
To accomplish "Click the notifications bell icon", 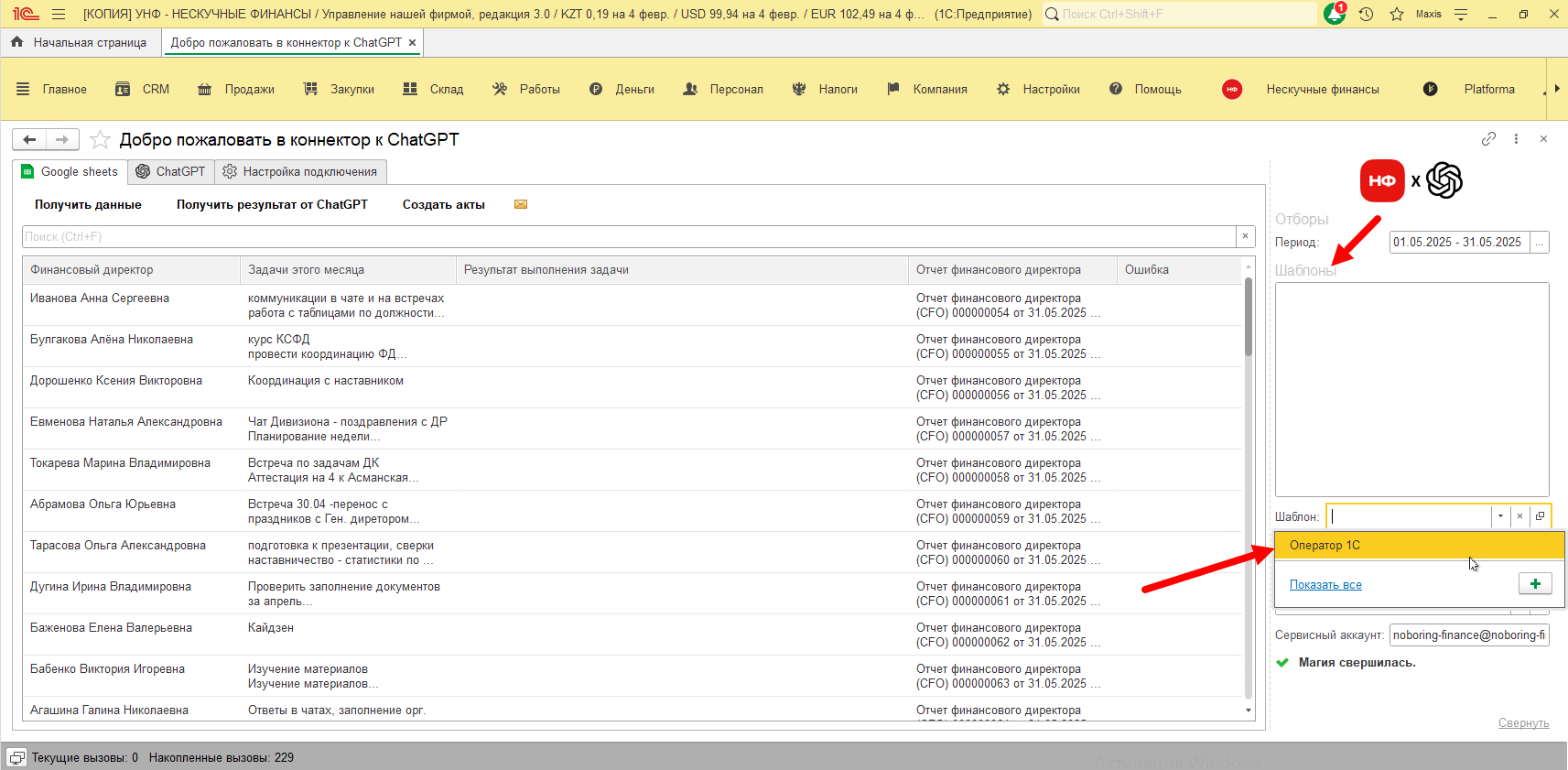I will pyautogui.click(x=1334, y=15).
